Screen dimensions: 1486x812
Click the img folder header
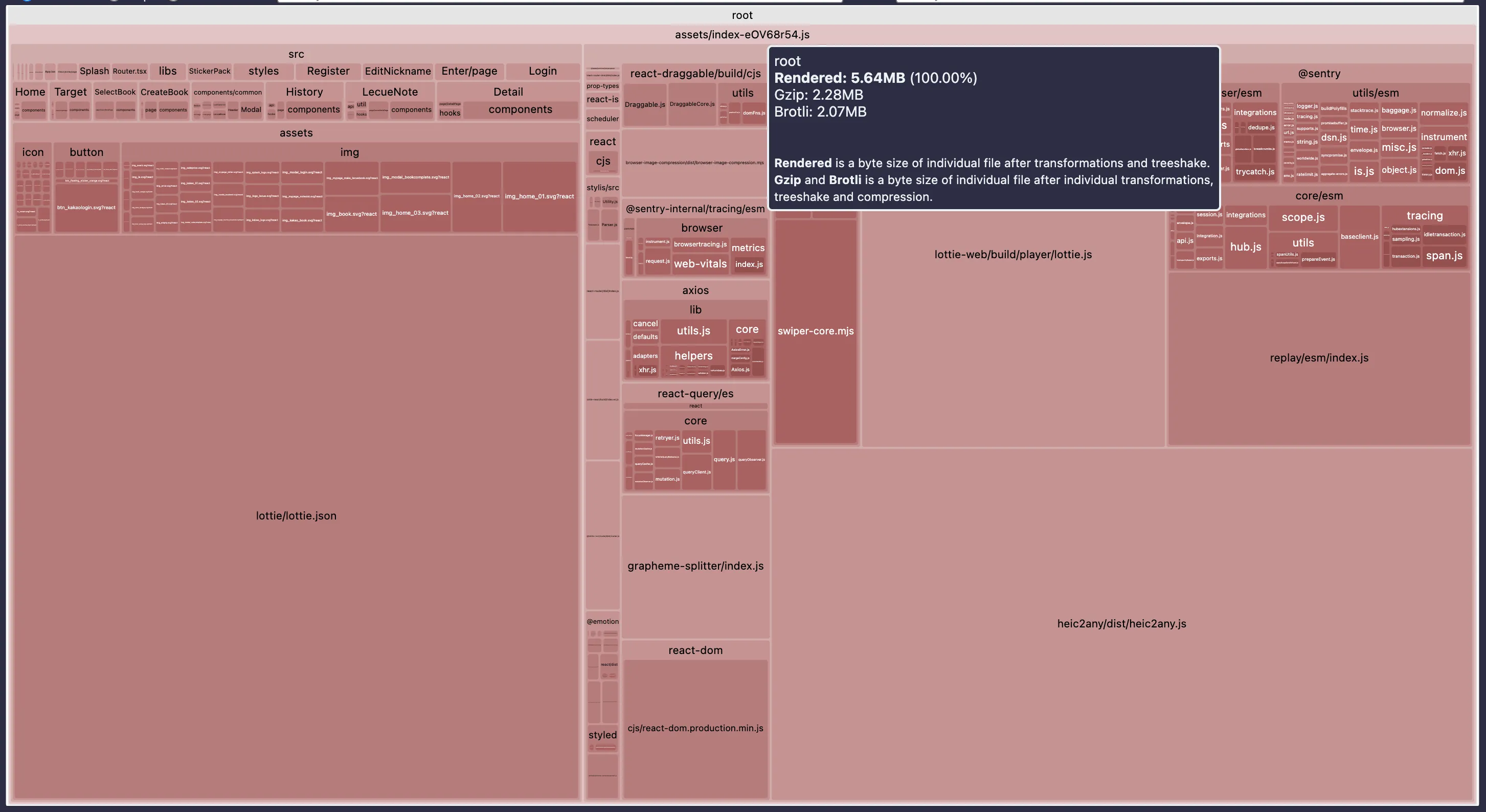click(x=350, y=152)
